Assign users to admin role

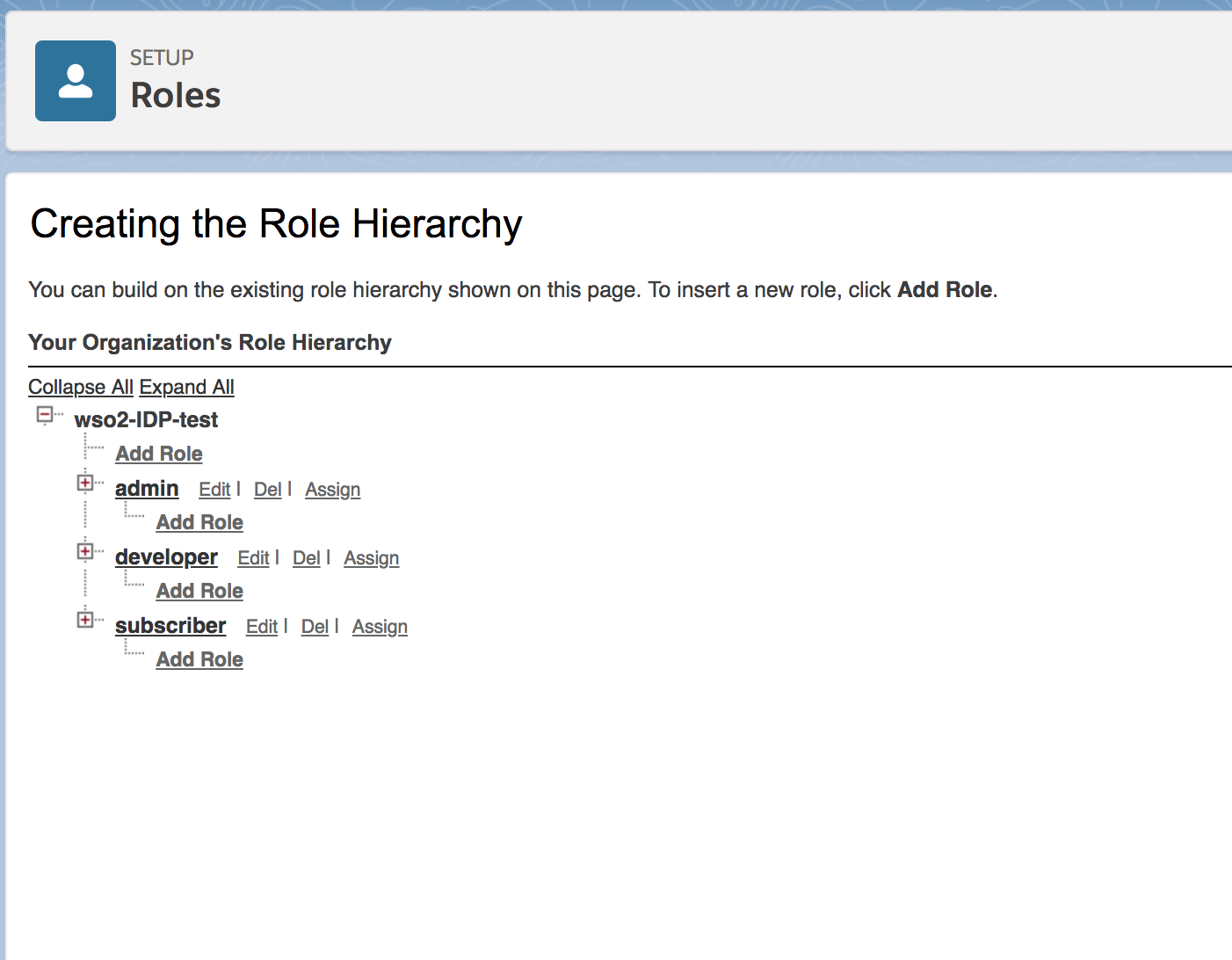(332, 490)
